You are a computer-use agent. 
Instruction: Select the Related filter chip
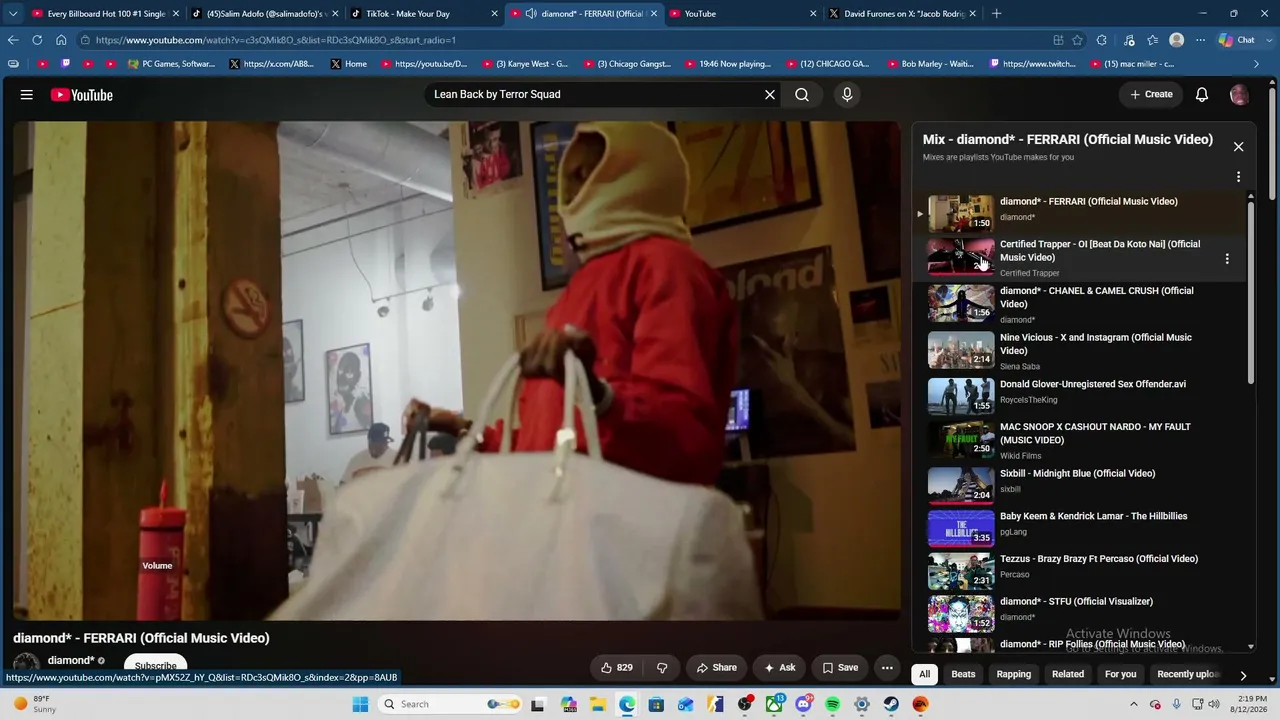coord(1068,674)
